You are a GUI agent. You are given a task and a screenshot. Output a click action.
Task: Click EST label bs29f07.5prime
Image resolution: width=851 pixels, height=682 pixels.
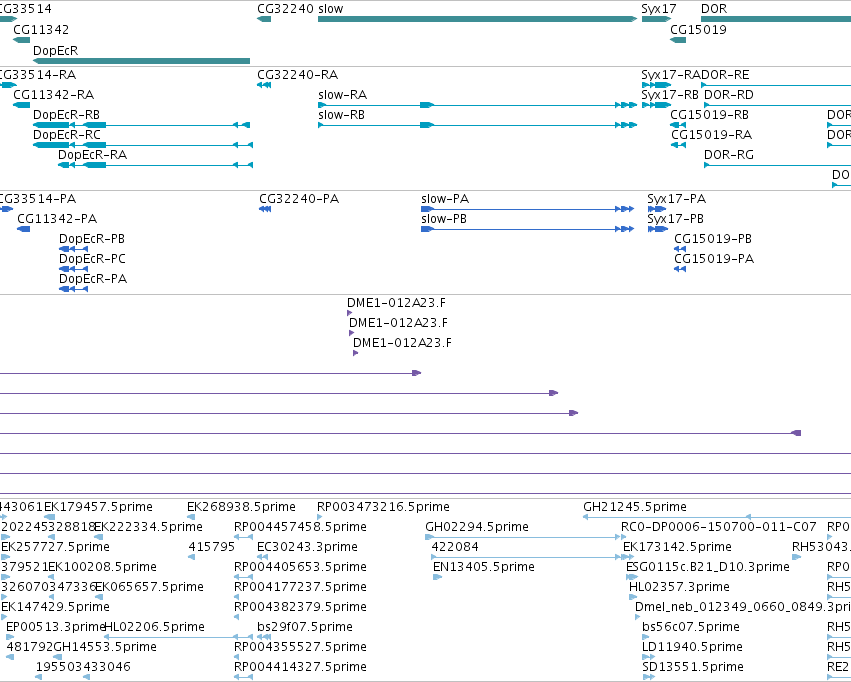point(305,628)
